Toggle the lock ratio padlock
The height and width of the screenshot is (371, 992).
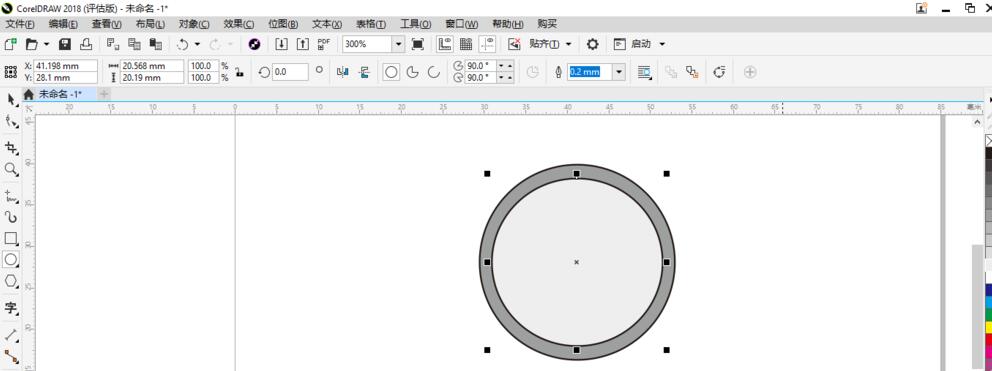click(x=240, y=72)
